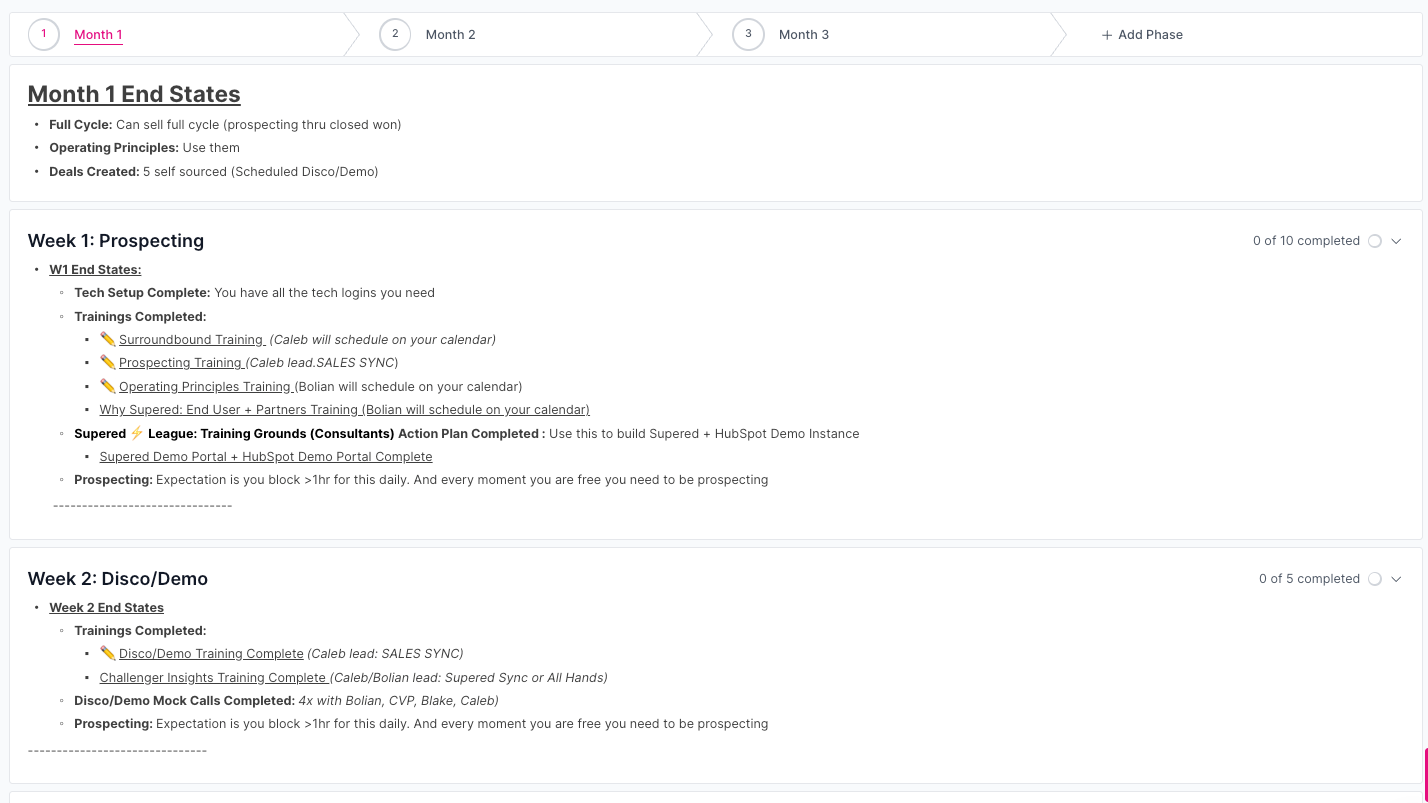Viewport: 1428px width, 803px height.
Task: Select the Month 1 phase tab
Action: pyautogui.click(x=98, y=35)
